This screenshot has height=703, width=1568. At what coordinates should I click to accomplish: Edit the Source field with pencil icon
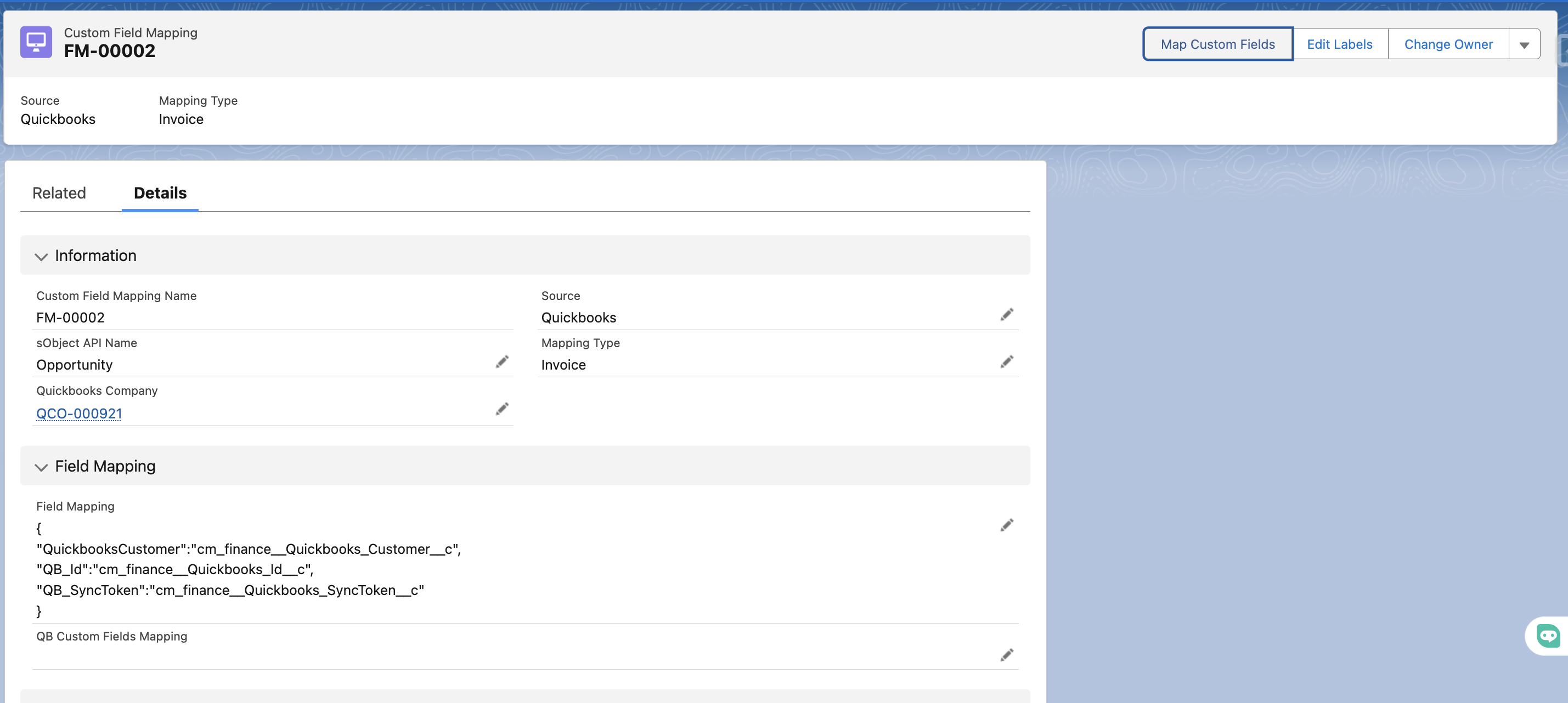pos(1007,314)
